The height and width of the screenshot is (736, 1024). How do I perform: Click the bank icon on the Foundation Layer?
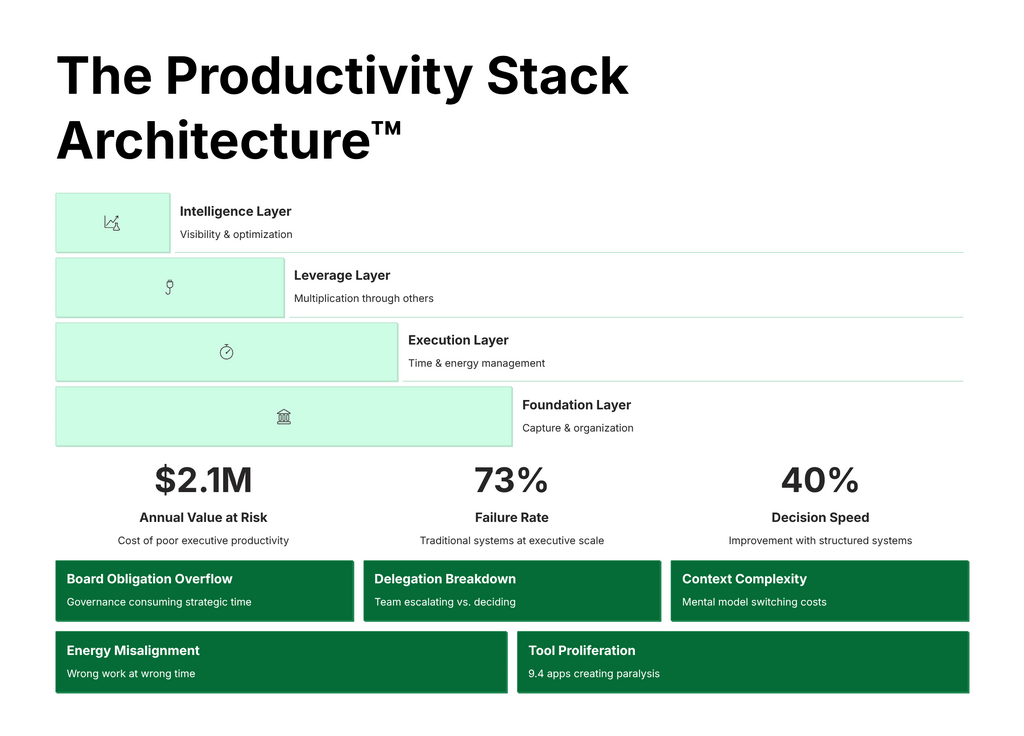284,417
